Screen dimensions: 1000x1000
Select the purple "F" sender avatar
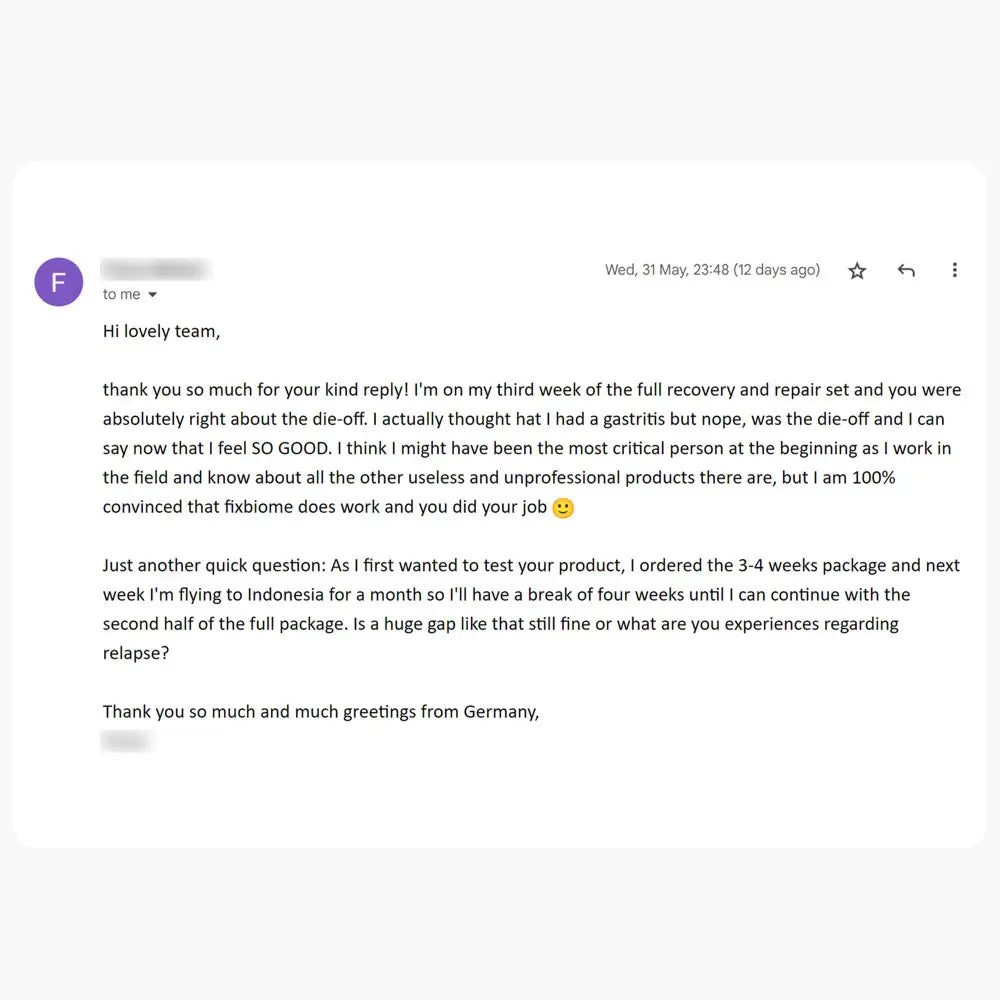pos(58,282)
